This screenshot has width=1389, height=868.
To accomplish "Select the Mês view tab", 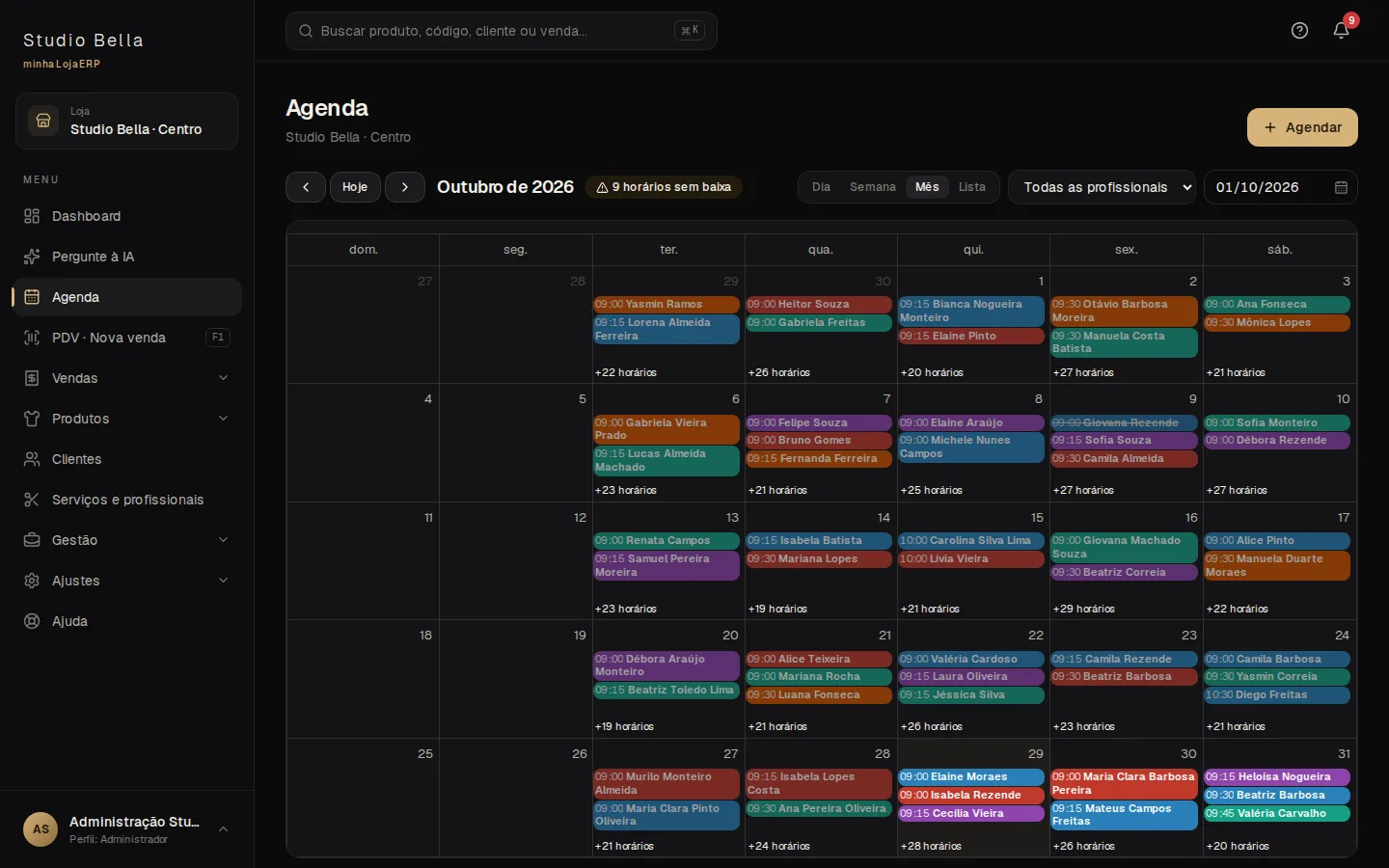I will pos(927,187).
